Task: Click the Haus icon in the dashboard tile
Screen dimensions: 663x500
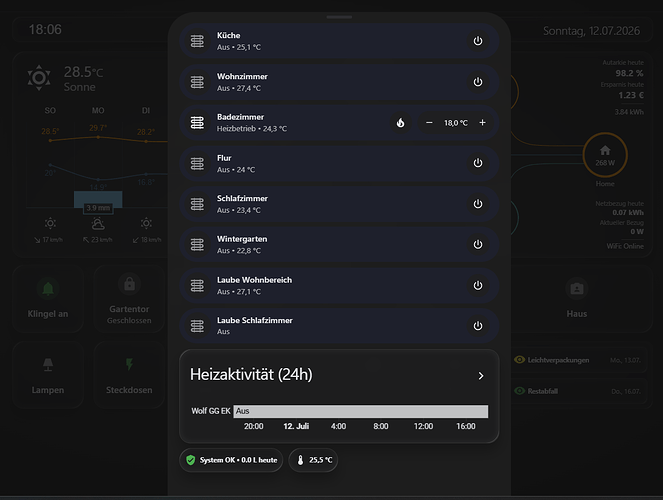Action: (577, 289)
